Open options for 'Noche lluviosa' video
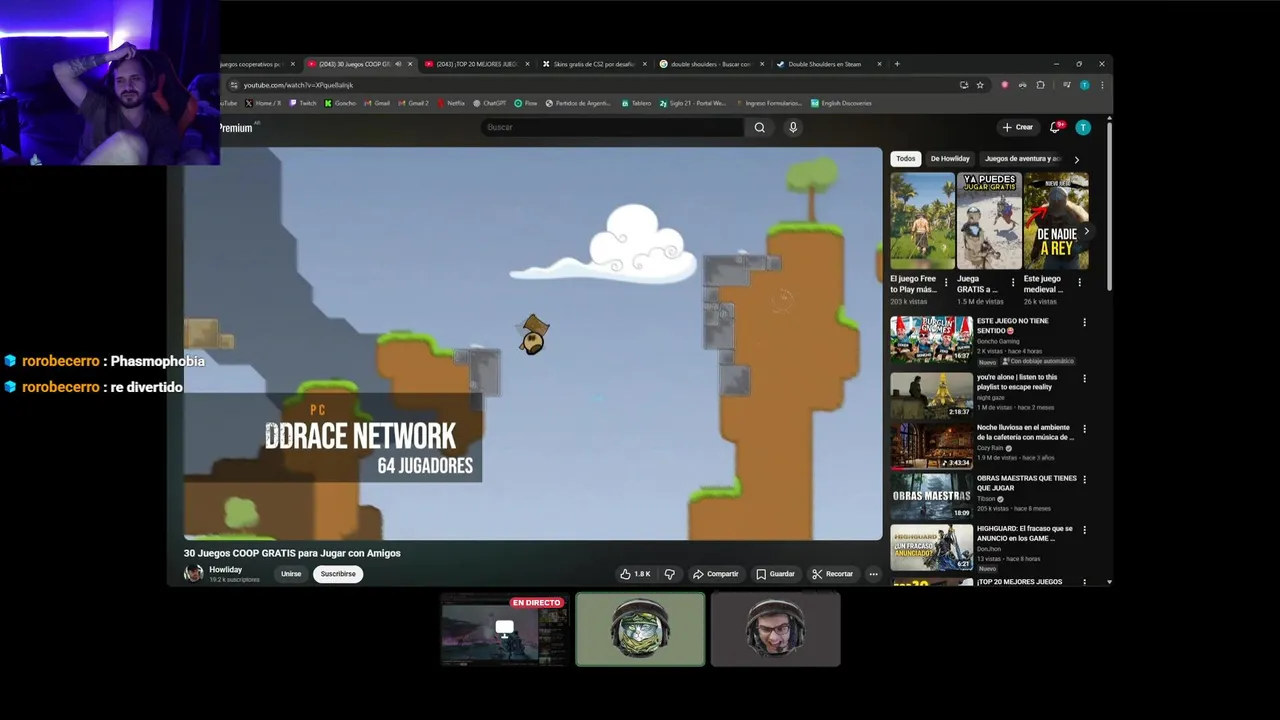This screenshot has width=1280, height=720. (x=1084, y=429)
